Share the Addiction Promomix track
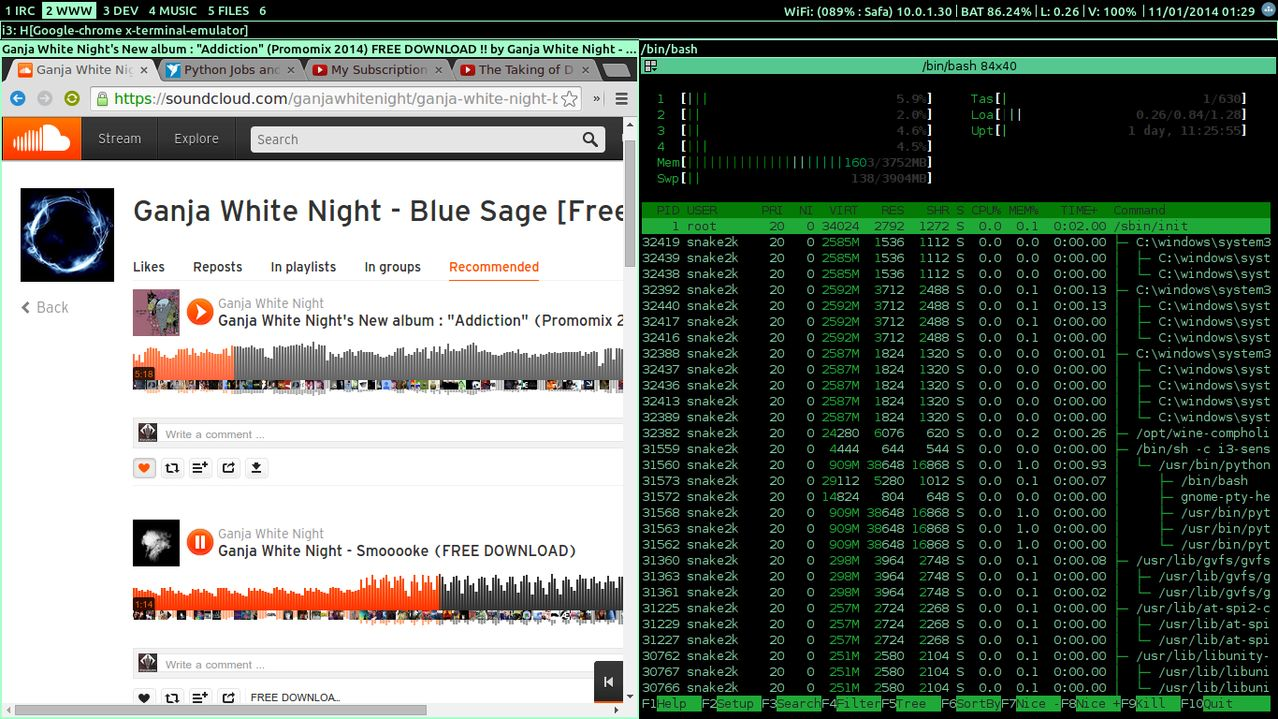This screenshot has width=1278, height=719. 229,467
